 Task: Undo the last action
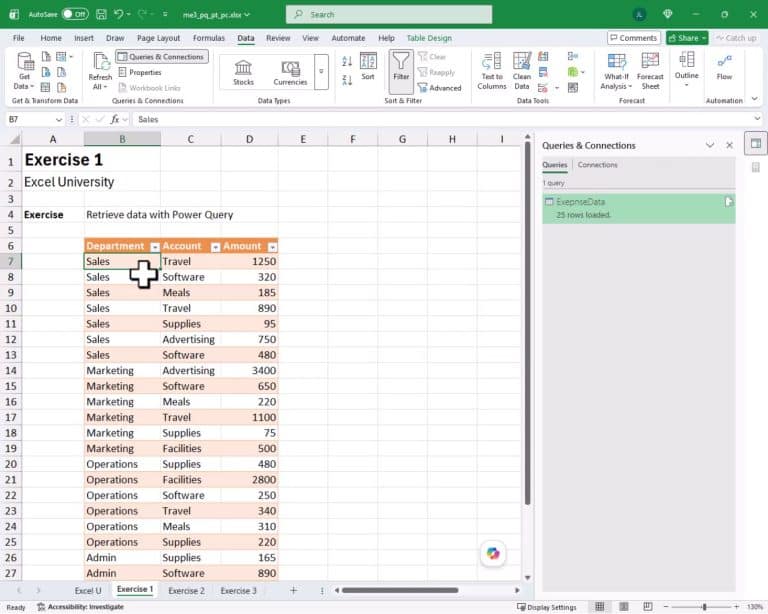[x=119, y=14]
